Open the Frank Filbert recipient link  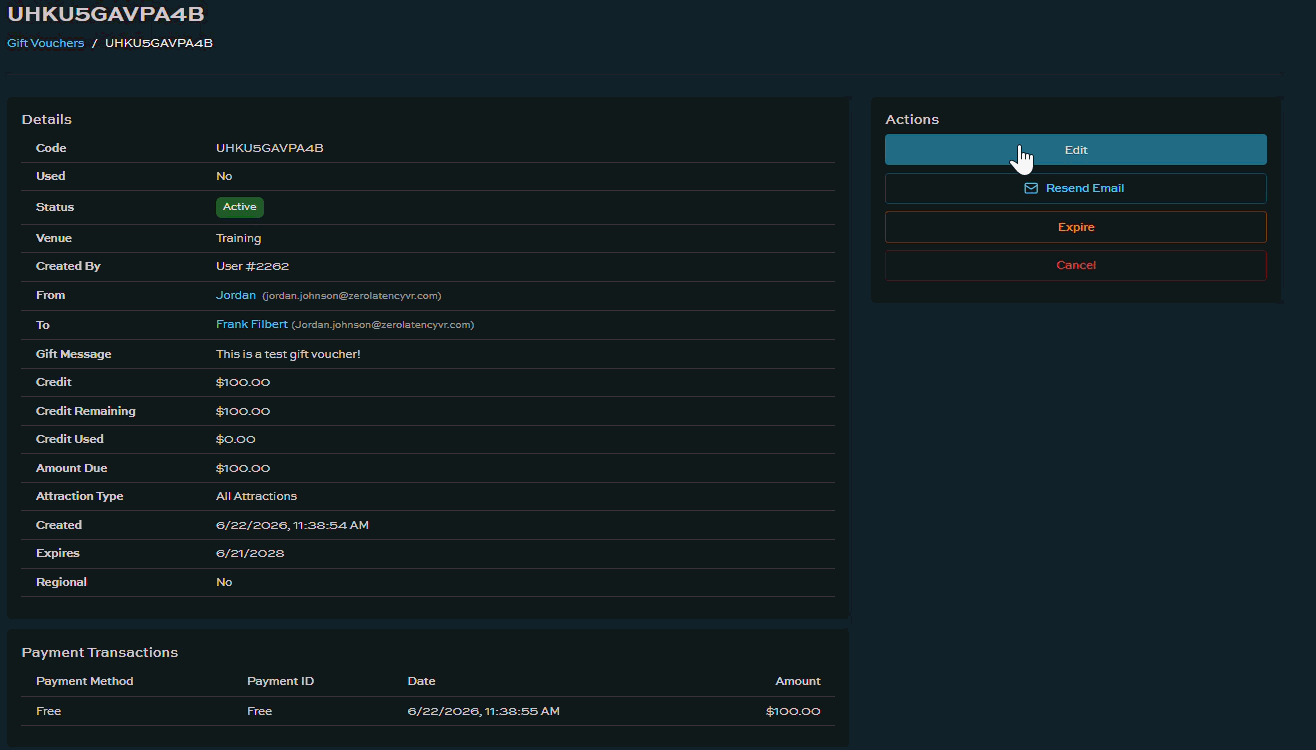tap(252, 324)
